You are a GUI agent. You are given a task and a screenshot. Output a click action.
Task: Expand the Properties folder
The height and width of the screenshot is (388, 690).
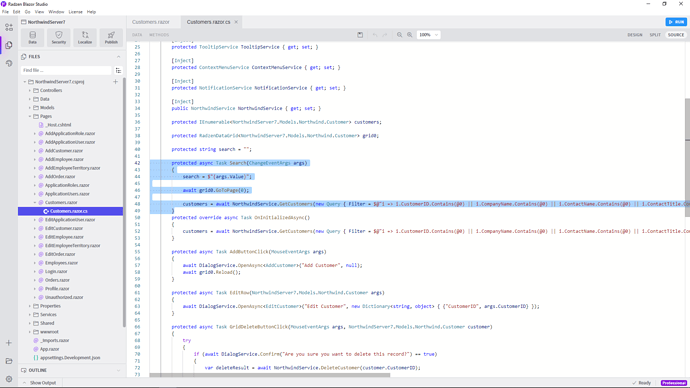click(x=30, y=306)
